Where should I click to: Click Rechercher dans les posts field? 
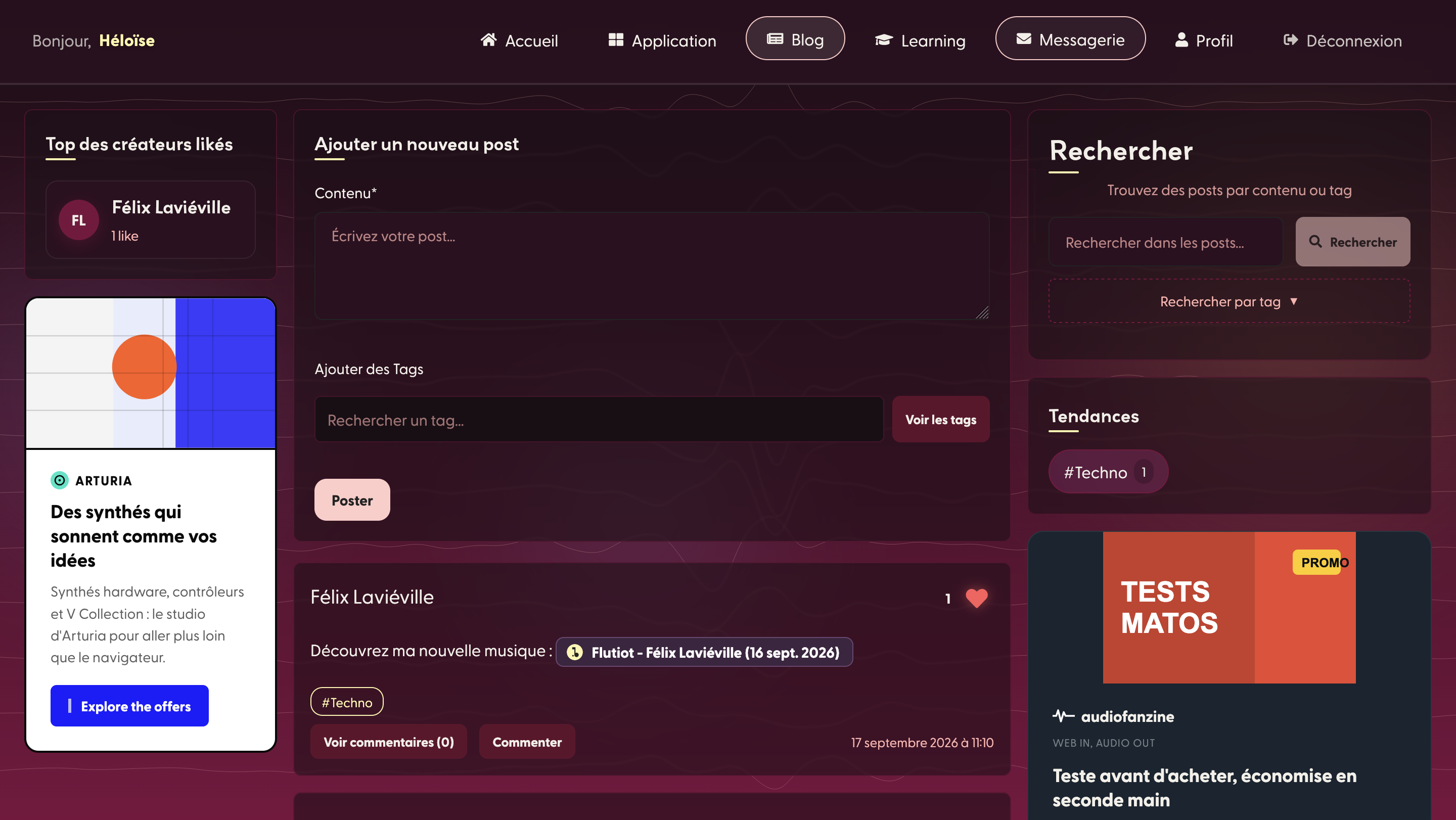[x=1165, y=242]
